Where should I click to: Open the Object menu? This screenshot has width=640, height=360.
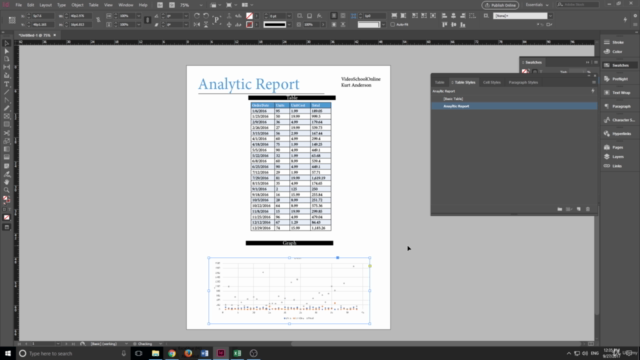coord(77,5)
